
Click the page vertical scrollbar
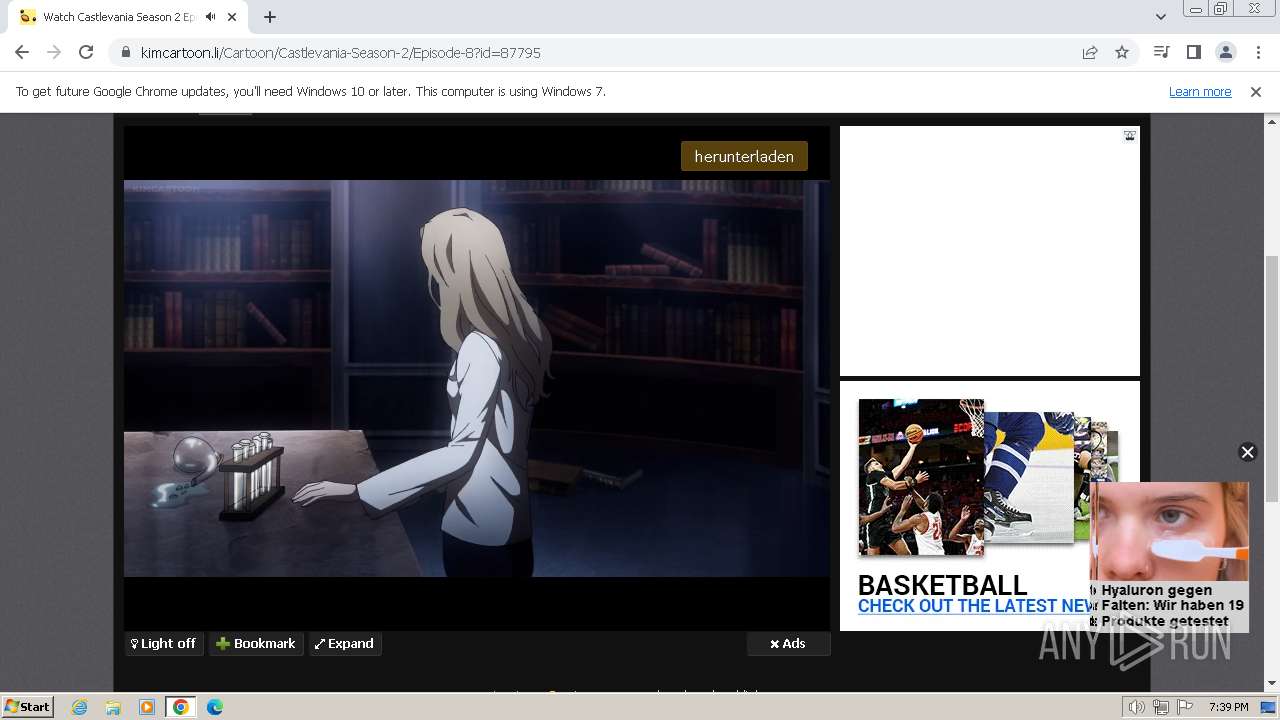(1272, 380)
